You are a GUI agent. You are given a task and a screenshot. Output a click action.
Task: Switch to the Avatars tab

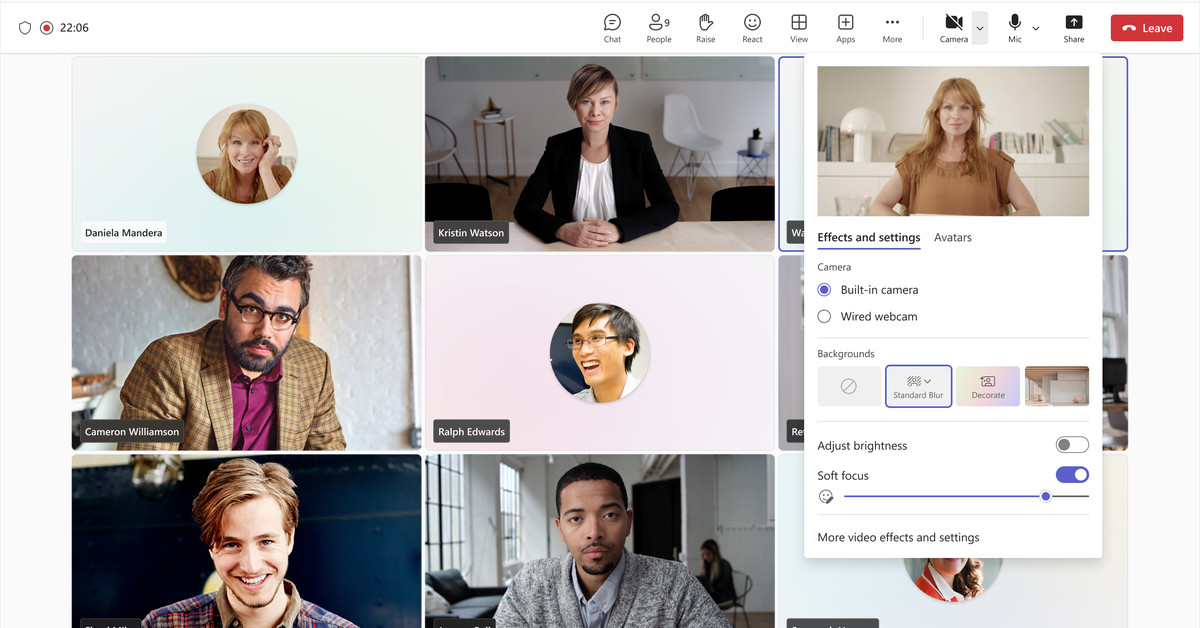point(952,237)
